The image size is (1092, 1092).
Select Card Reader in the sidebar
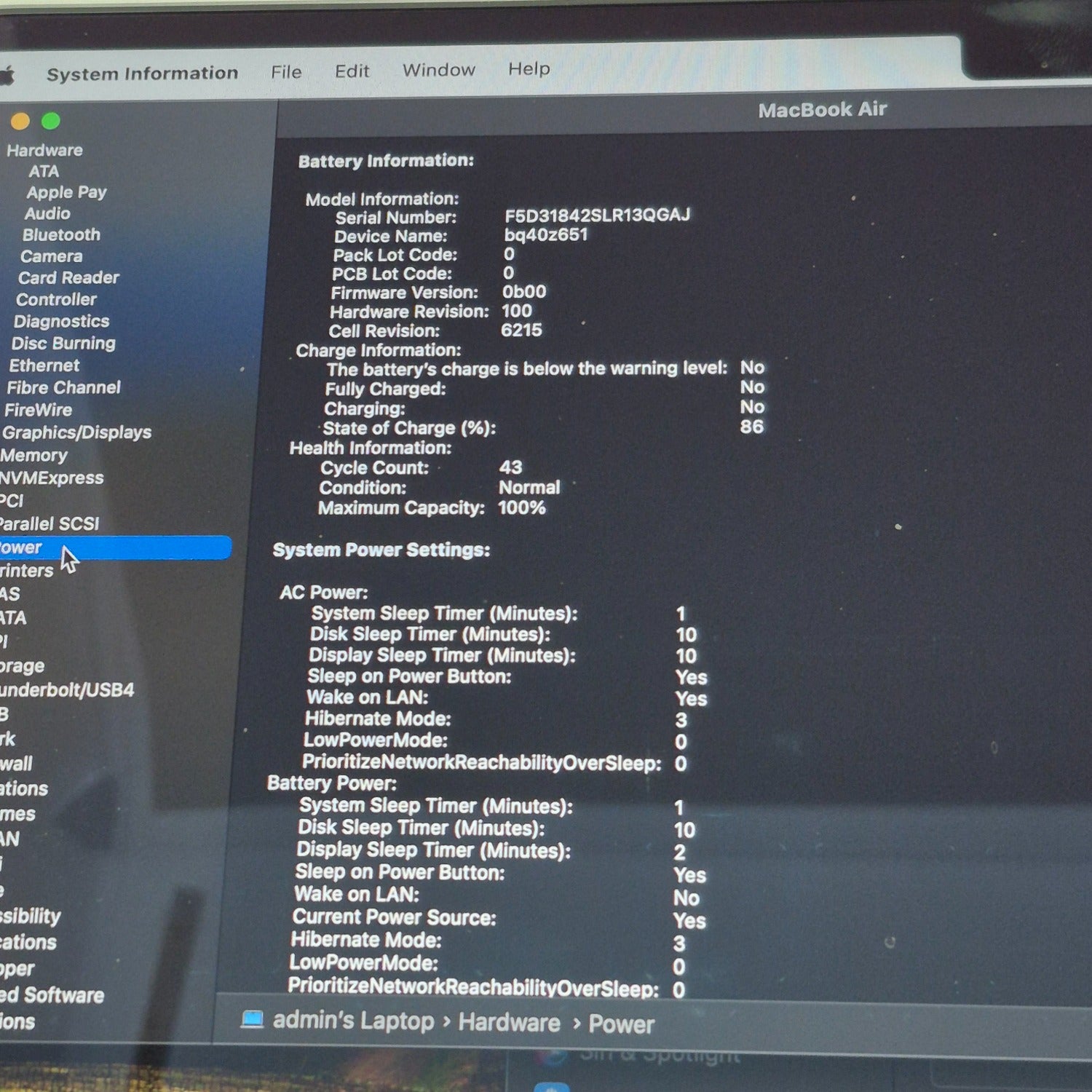point(68,278)
